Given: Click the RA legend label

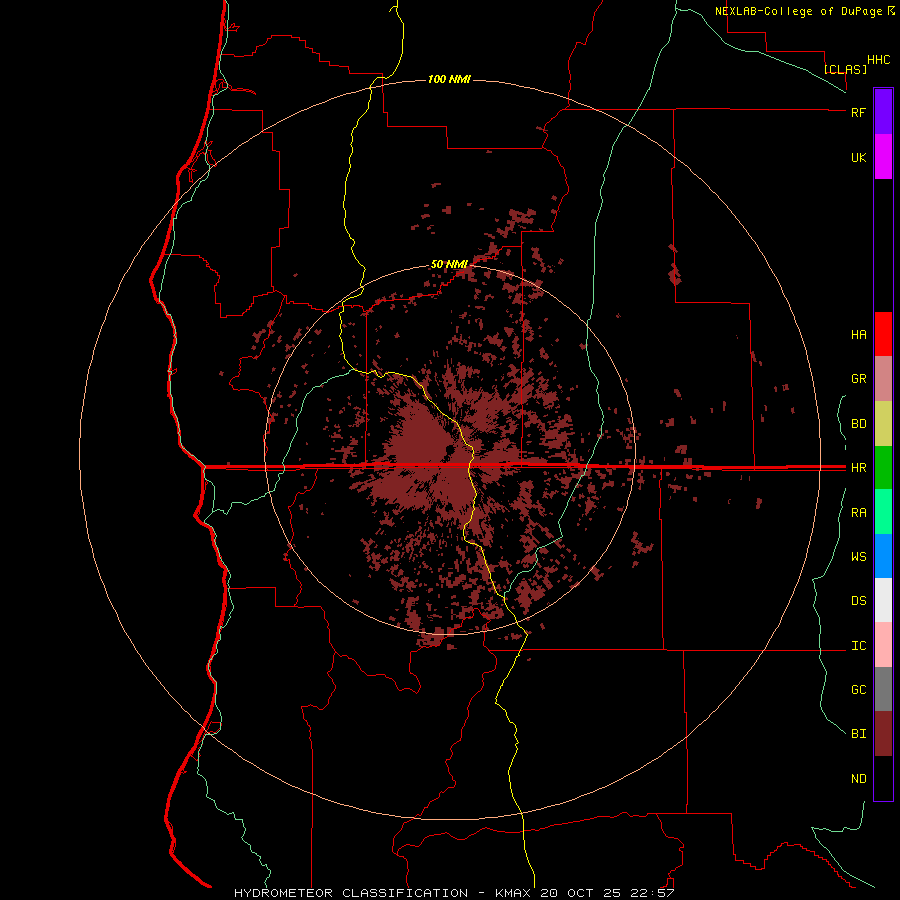Looking at the screenshot, I should click(858, 513).
